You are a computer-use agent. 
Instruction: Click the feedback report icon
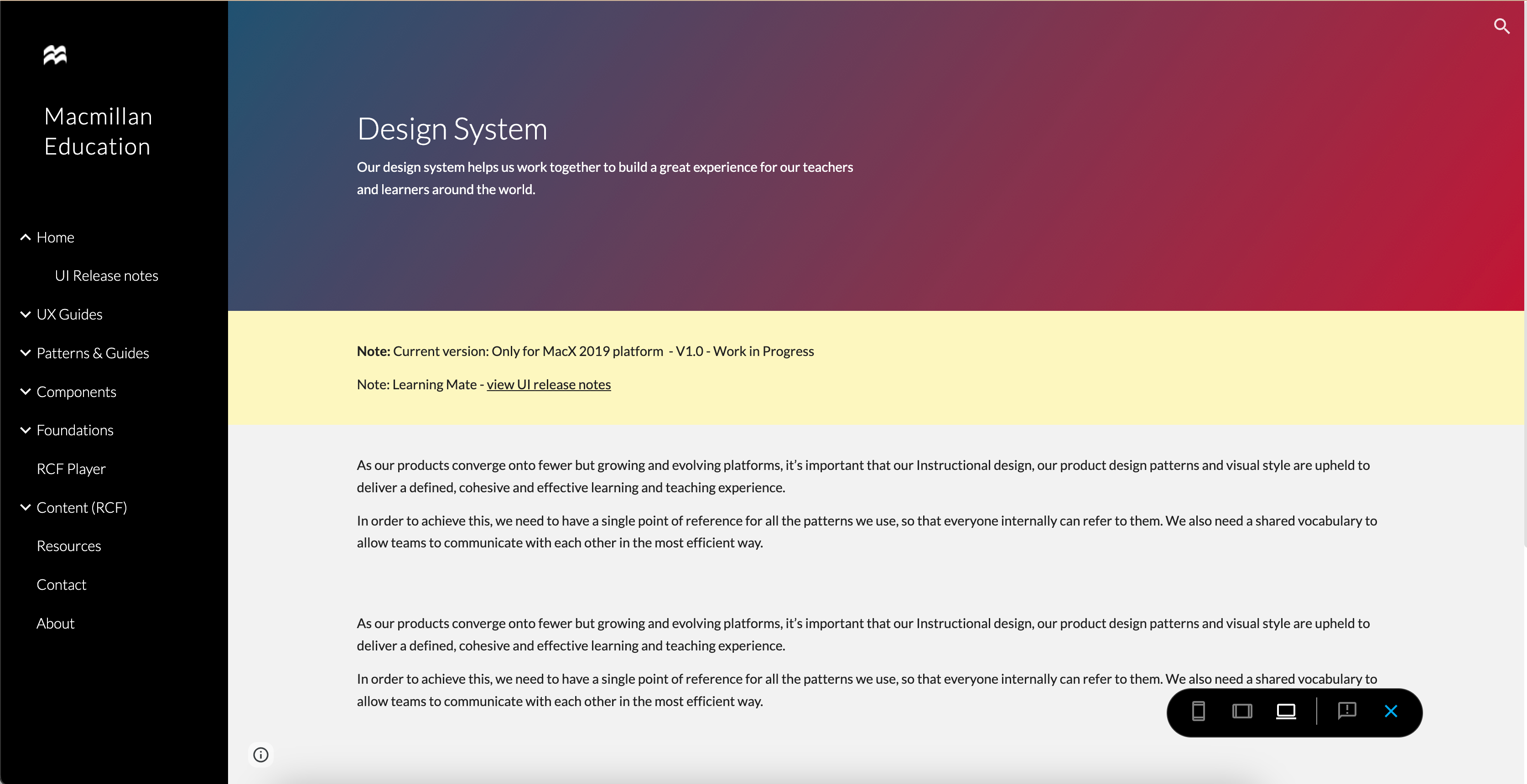(x=1347, y=711)
